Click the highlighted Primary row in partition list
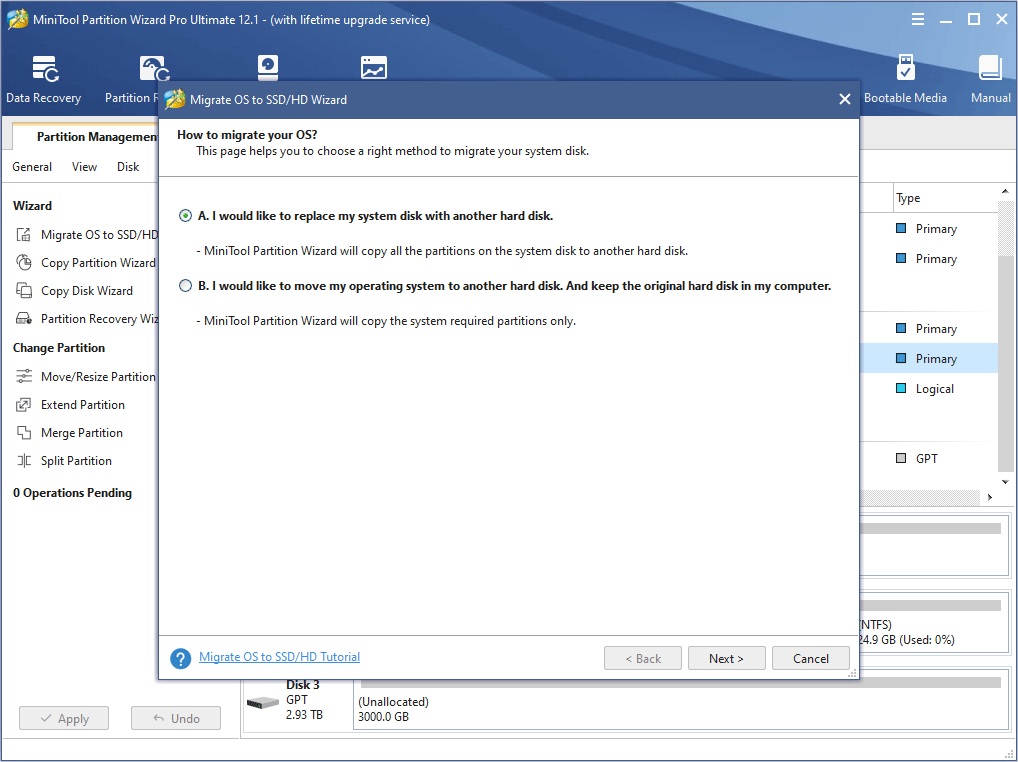The width and height of the screenshot is (1018, 762). tap(929, 358)
